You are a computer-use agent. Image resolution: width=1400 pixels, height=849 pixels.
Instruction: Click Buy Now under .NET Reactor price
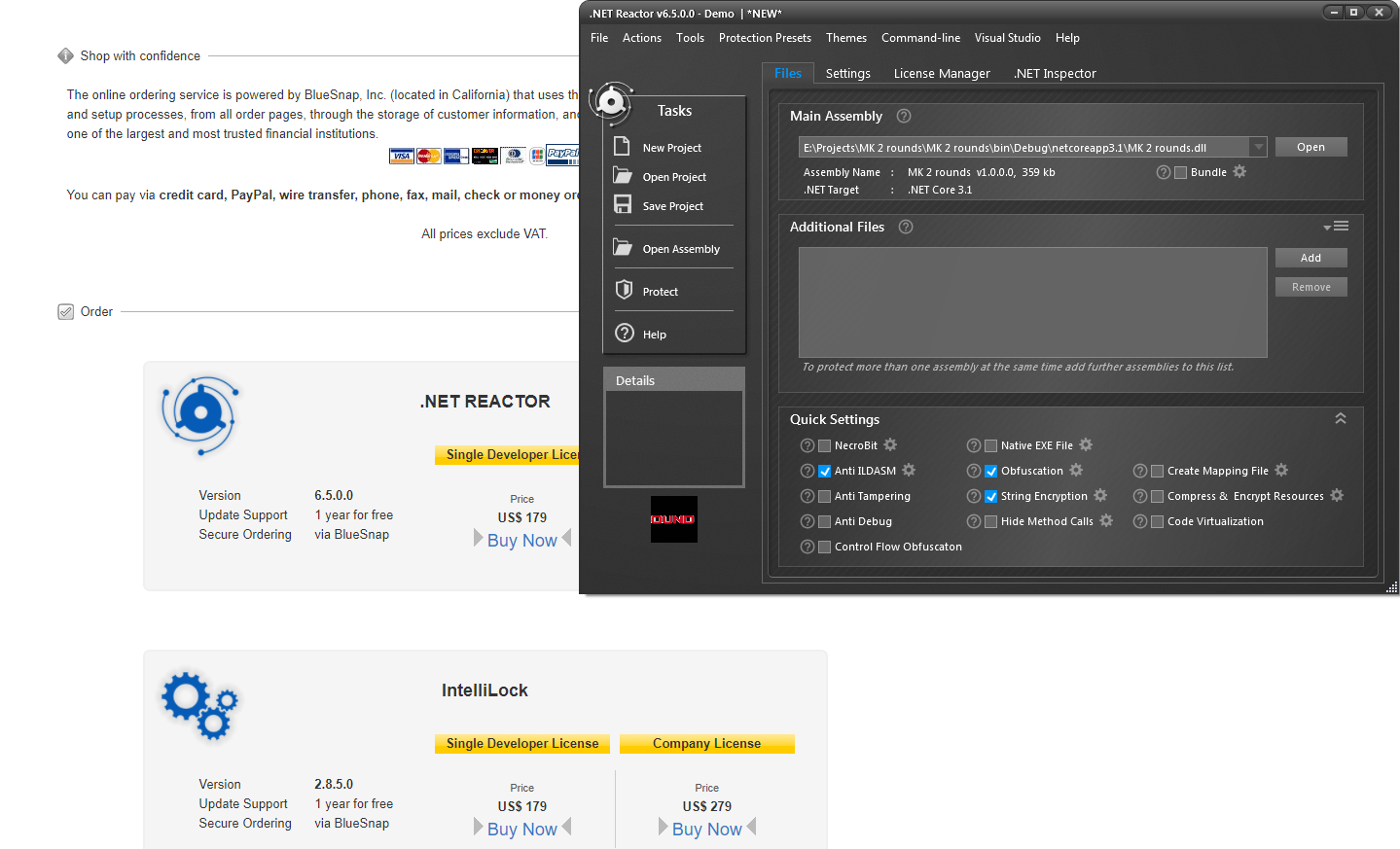[x=522, y=540]
